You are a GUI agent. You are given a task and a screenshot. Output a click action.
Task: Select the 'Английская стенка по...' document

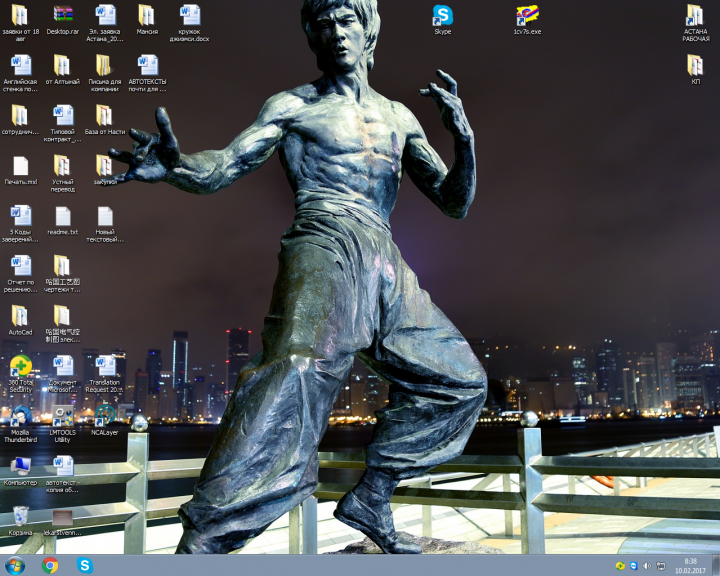[20, 73]
